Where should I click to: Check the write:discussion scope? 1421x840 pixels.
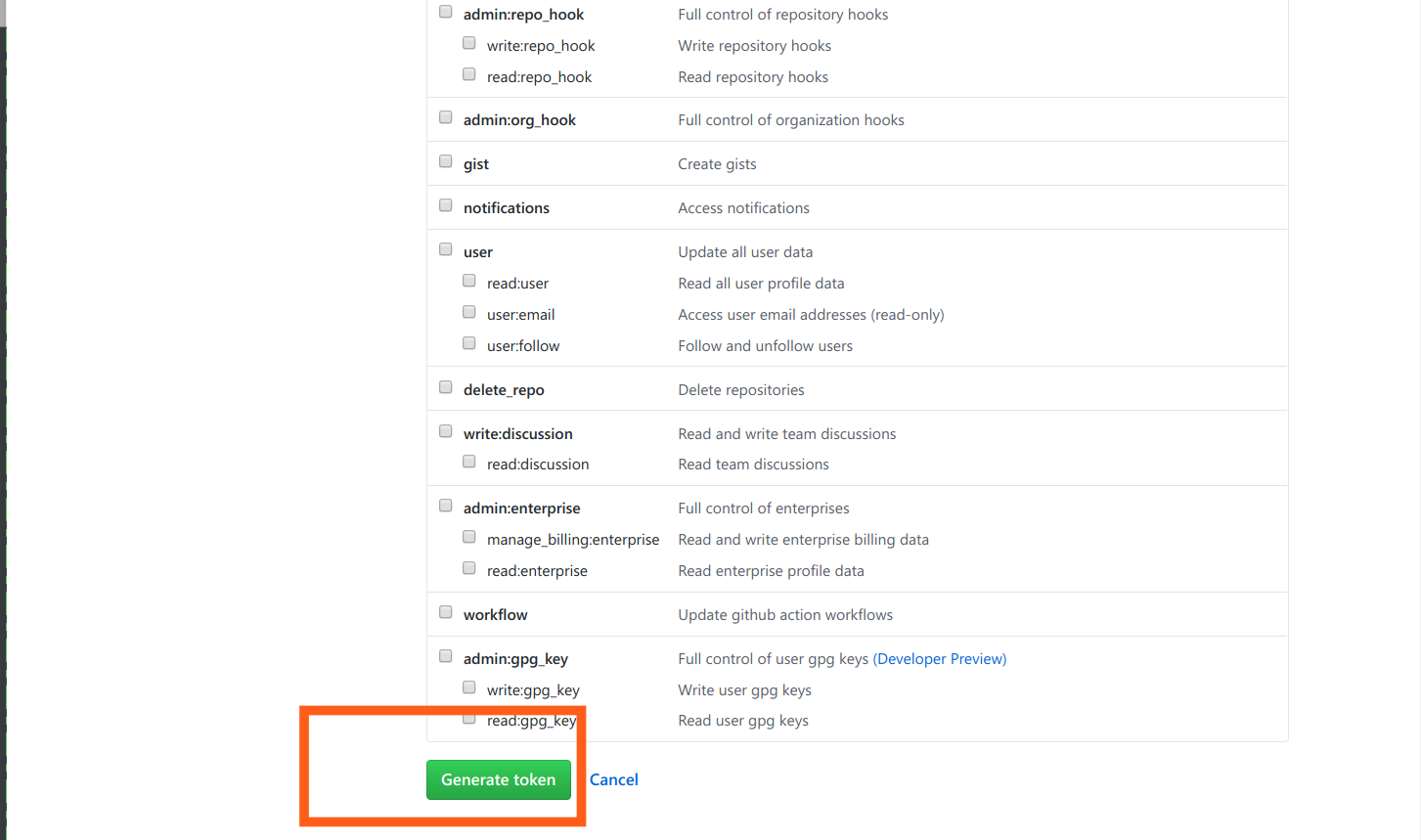[446, 432]
